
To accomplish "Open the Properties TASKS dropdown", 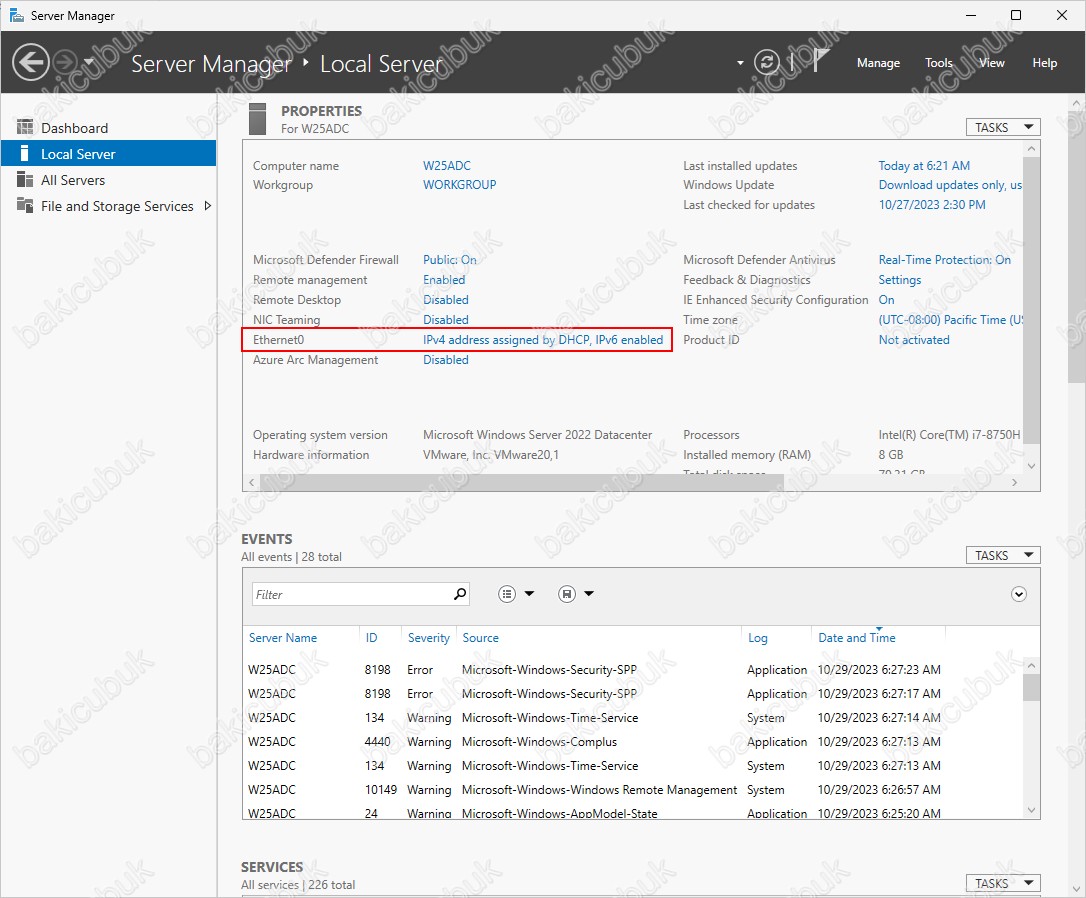I will (x=1003, y=127).
